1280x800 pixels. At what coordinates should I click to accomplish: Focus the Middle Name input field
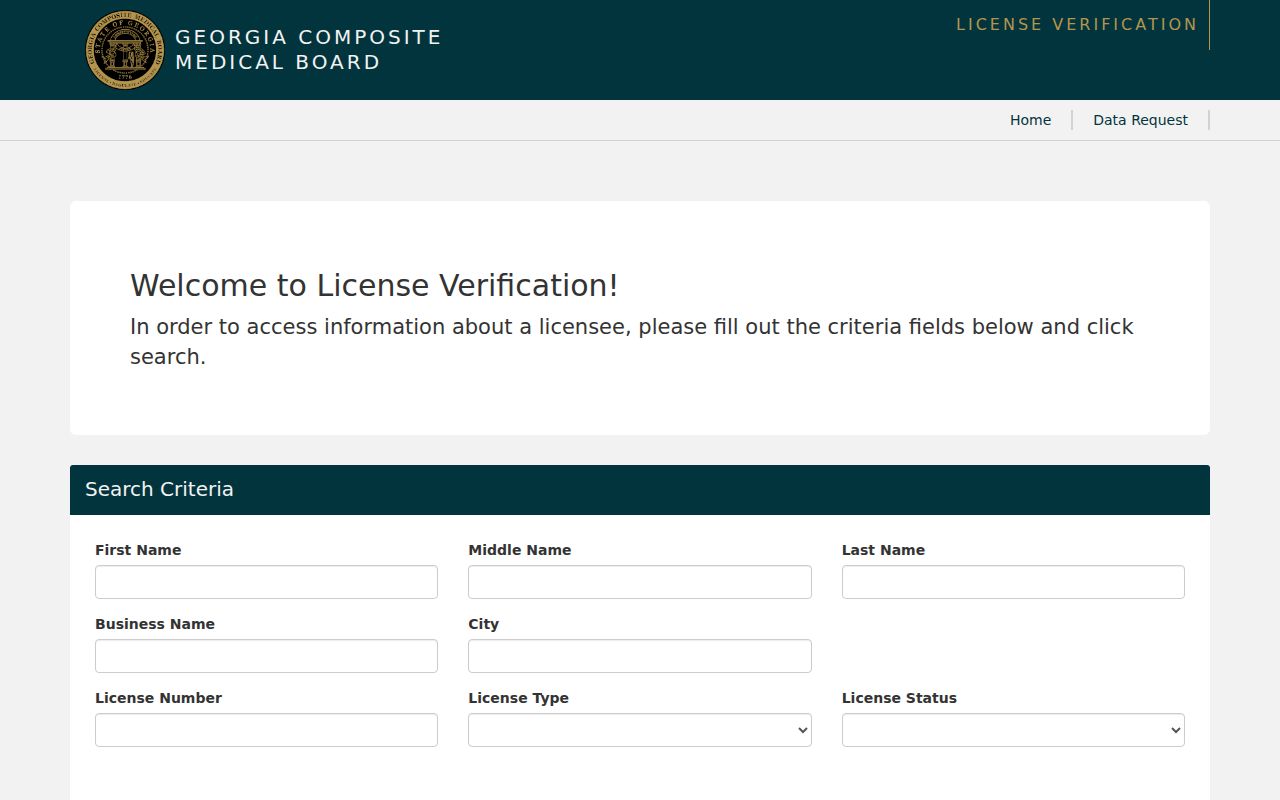(x=640, y=582)
